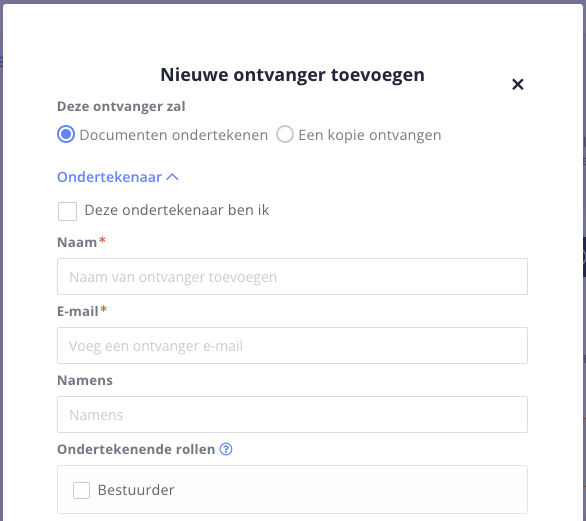Click the Documenten ondertekenen label text
Viewport: 586px width, 521px height.
coord(174,135)
